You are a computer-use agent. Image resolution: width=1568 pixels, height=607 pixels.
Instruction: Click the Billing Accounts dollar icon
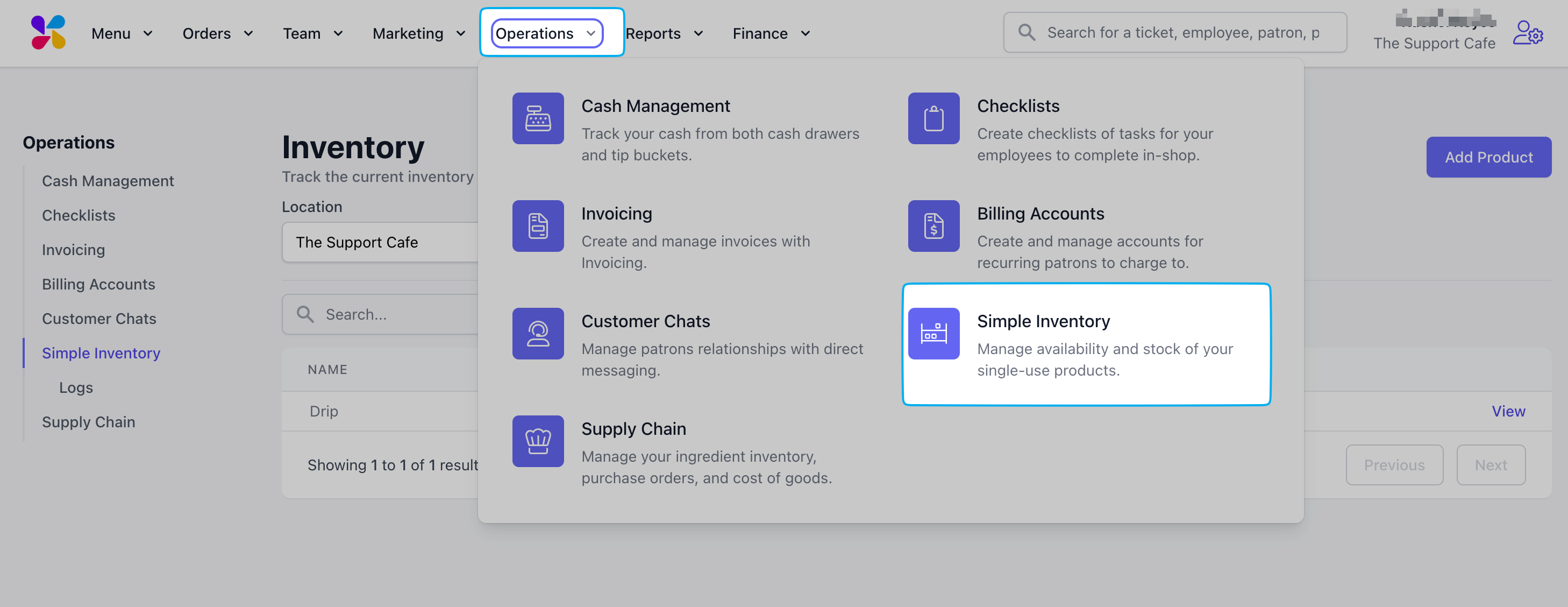(x=933, y=226)
